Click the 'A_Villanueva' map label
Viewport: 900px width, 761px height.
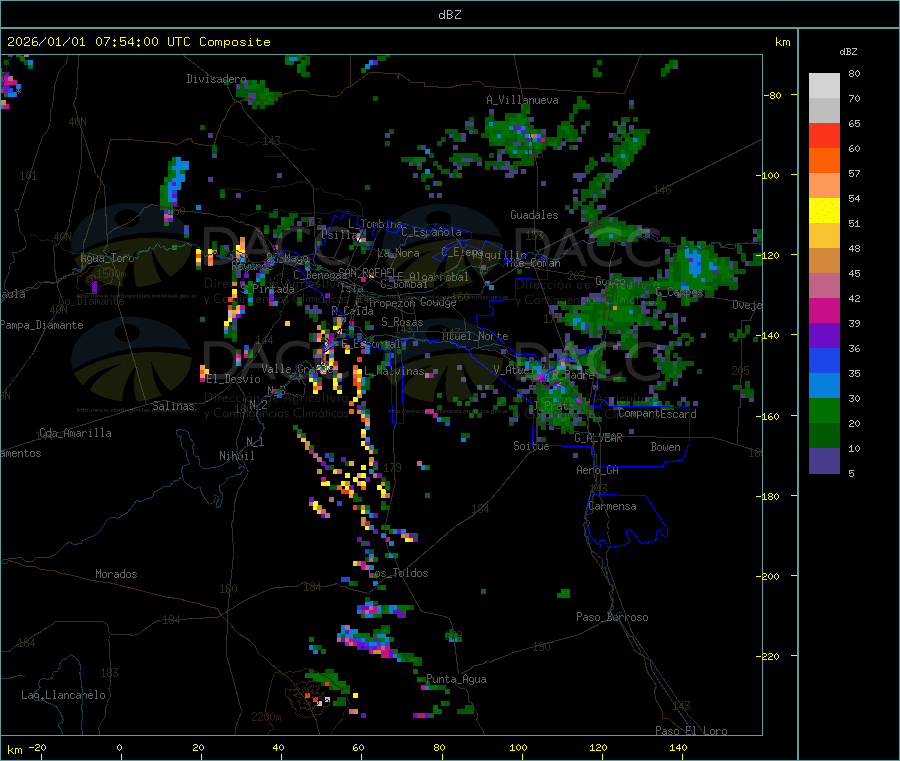tap(522, 100)
